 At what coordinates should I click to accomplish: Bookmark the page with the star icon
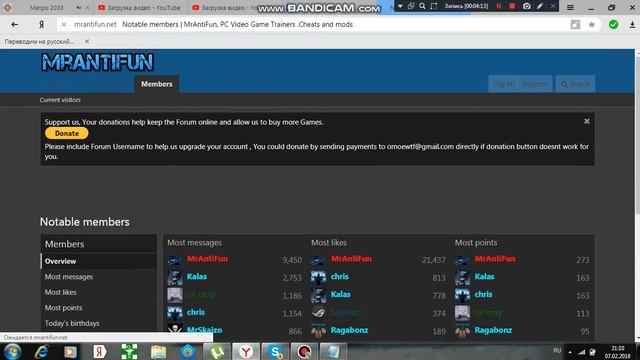(x=591, y=25)
